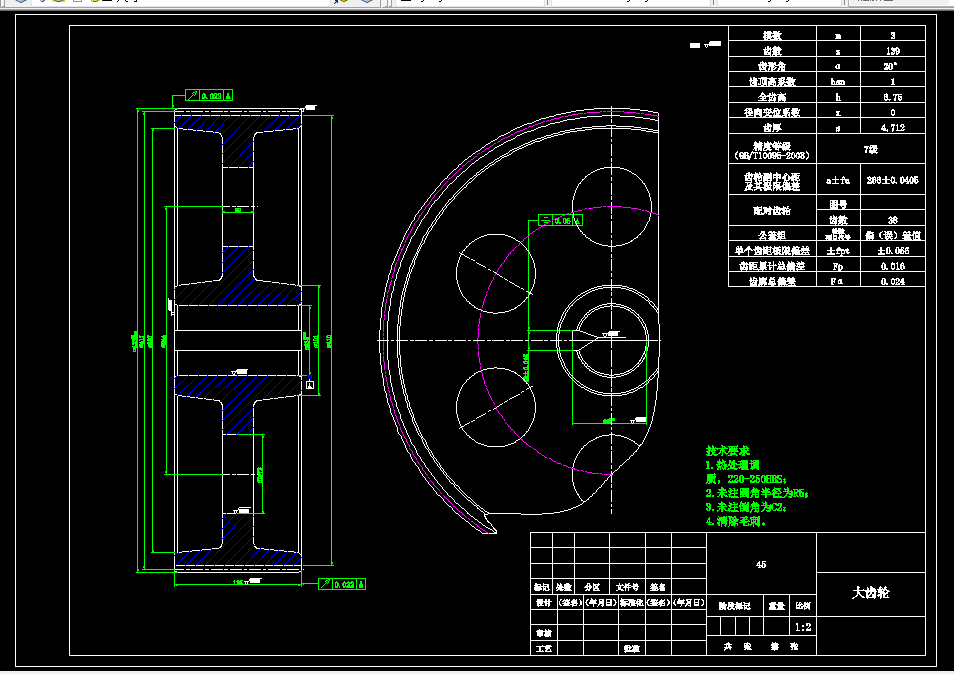
Task: Select the 文件号 cell in title block
Action: 627,587
